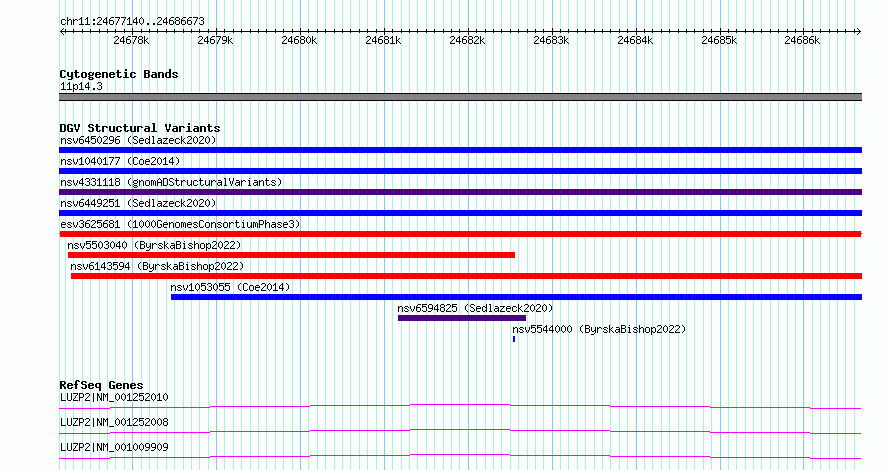This screenshot has width=890, height=470.
Task: Select the blue bar for nsv1053055
Action: pos(516,297)
